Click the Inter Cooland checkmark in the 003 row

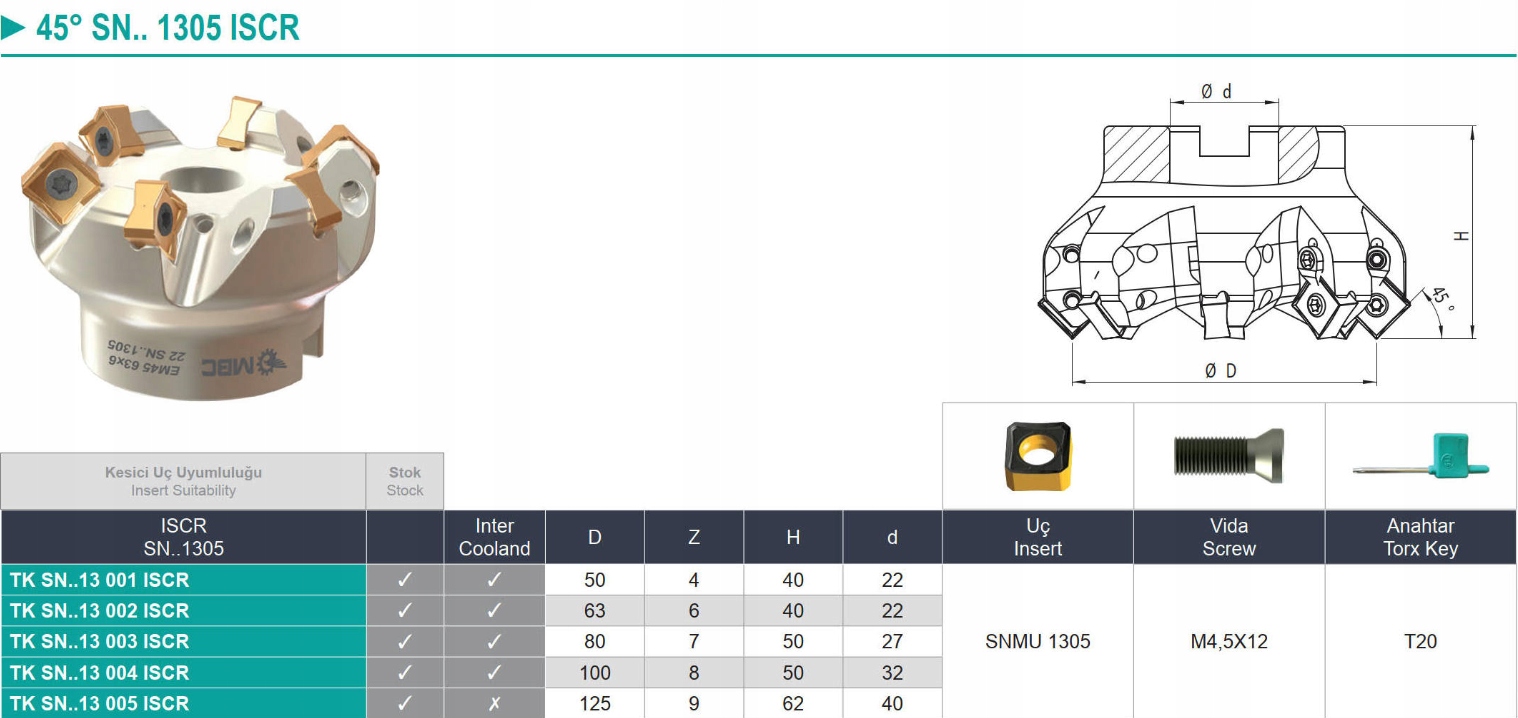click(495, 642)
